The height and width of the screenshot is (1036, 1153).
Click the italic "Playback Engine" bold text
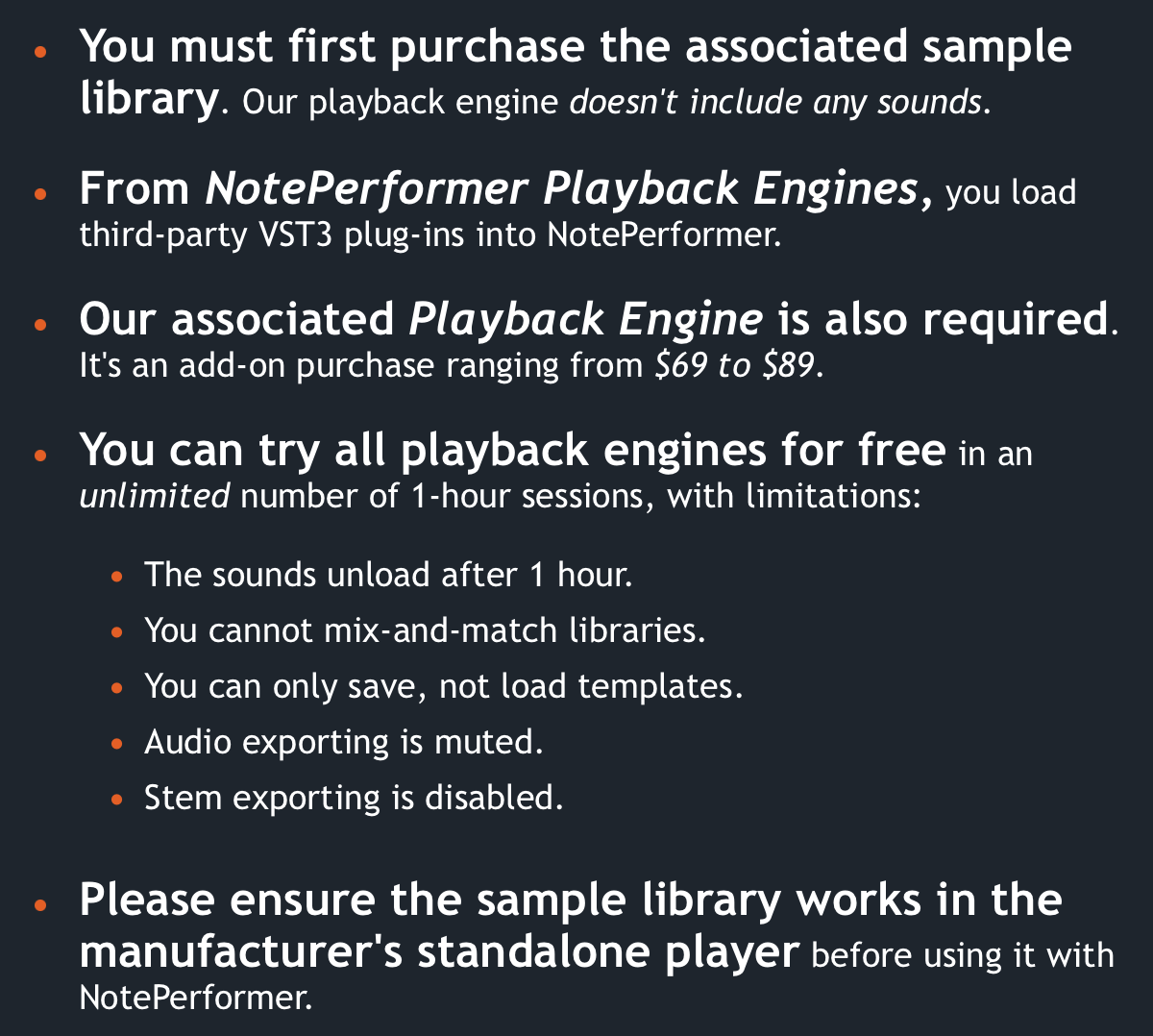click(x=586, y=319)
